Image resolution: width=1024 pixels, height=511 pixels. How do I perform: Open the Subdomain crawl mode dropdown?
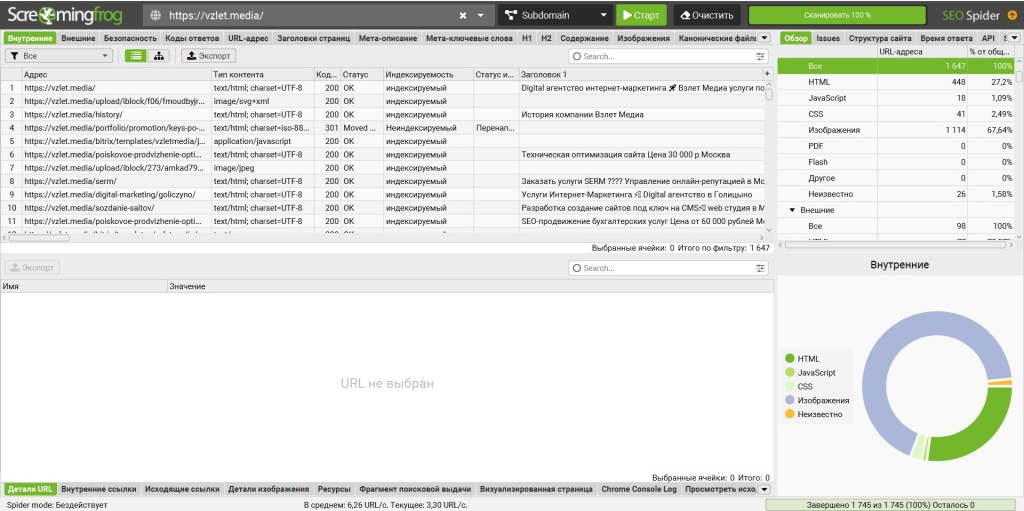(554, 15)
